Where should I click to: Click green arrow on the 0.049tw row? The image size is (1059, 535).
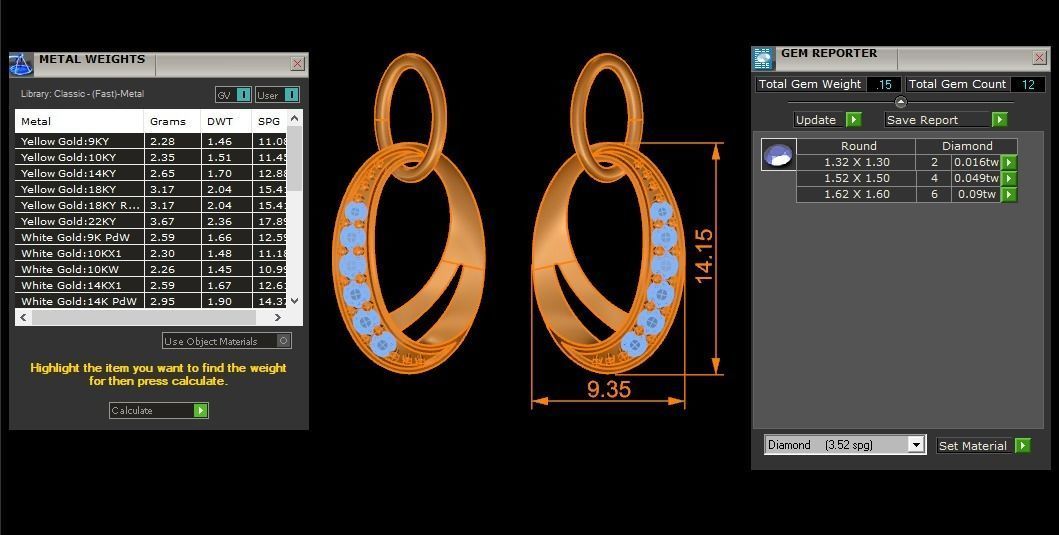tap(1009, 178)
